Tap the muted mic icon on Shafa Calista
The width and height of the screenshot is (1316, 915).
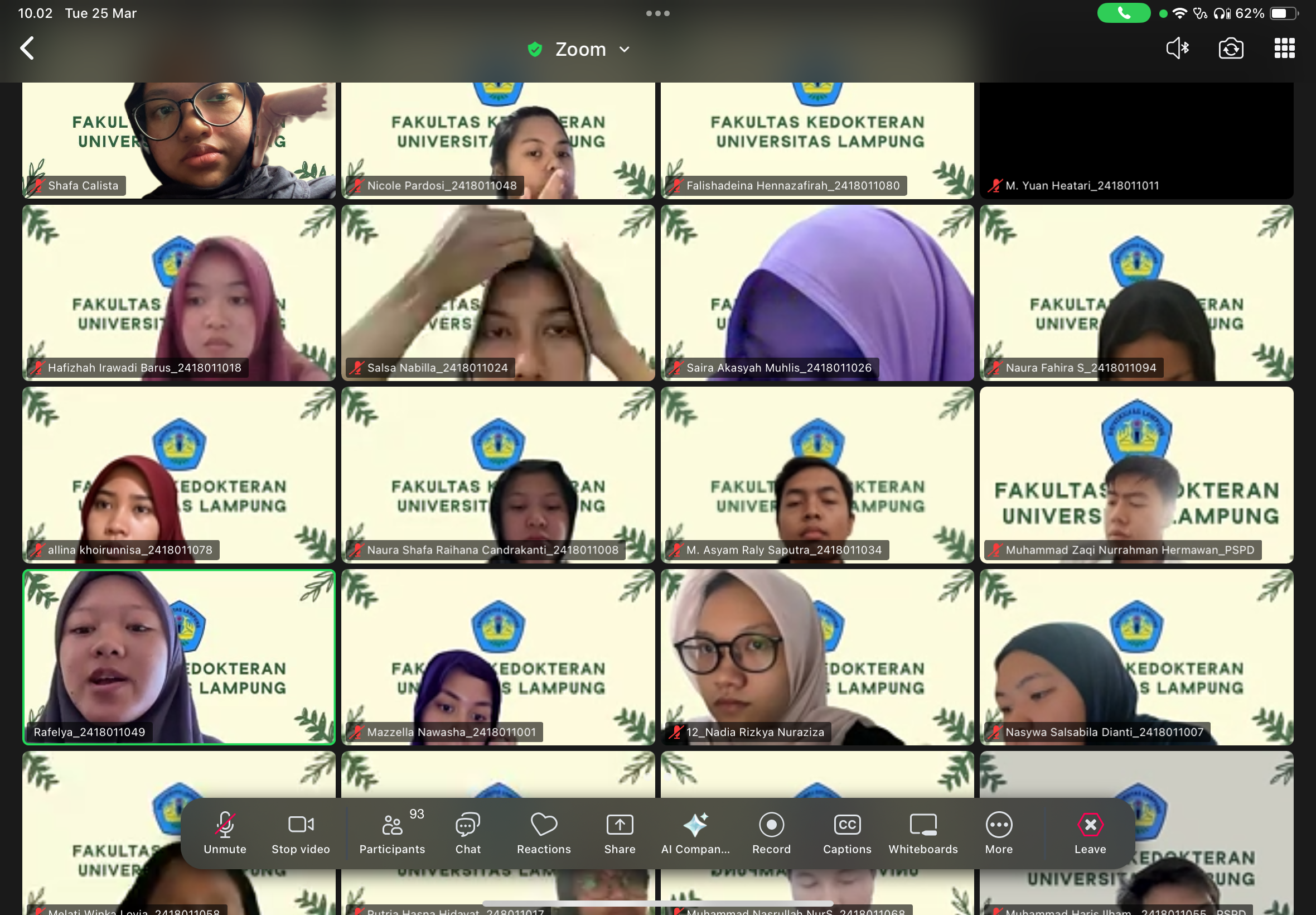37,186
